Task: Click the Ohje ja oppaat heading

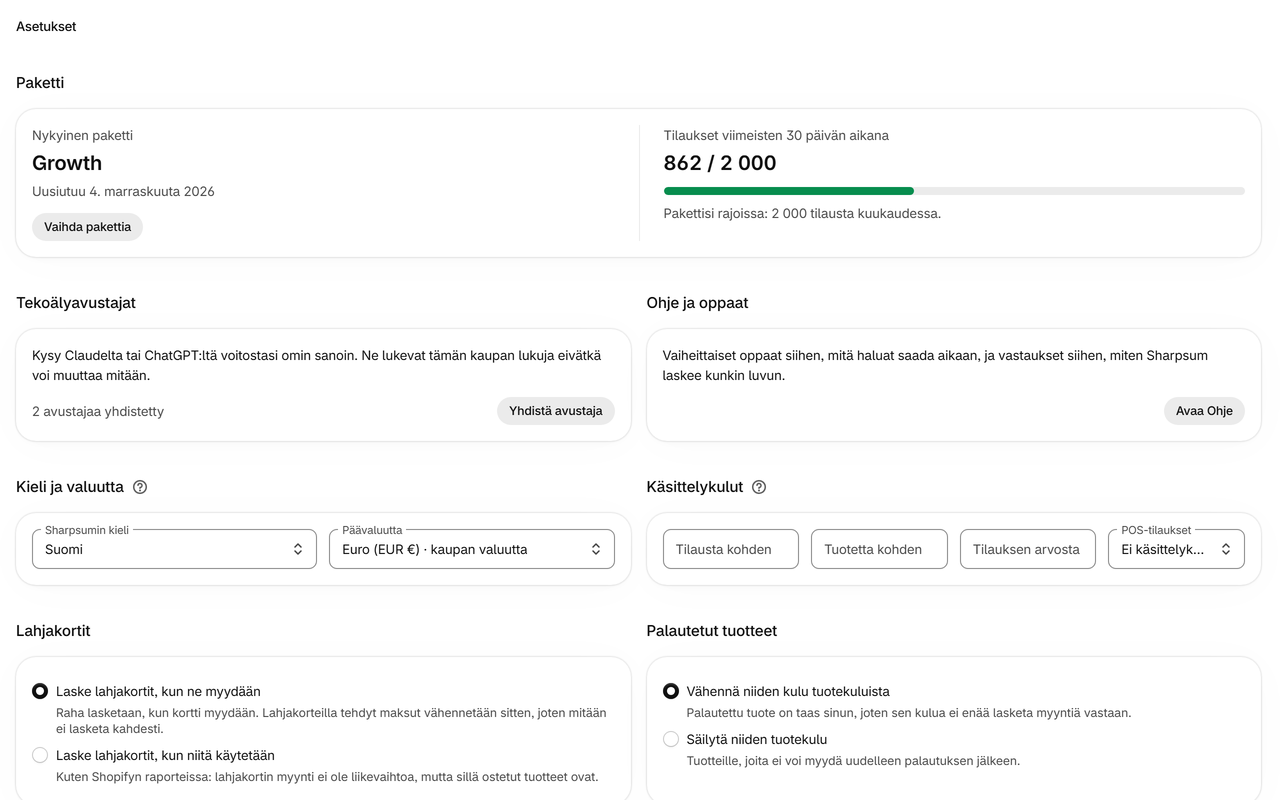Action: tap(698, 303)
